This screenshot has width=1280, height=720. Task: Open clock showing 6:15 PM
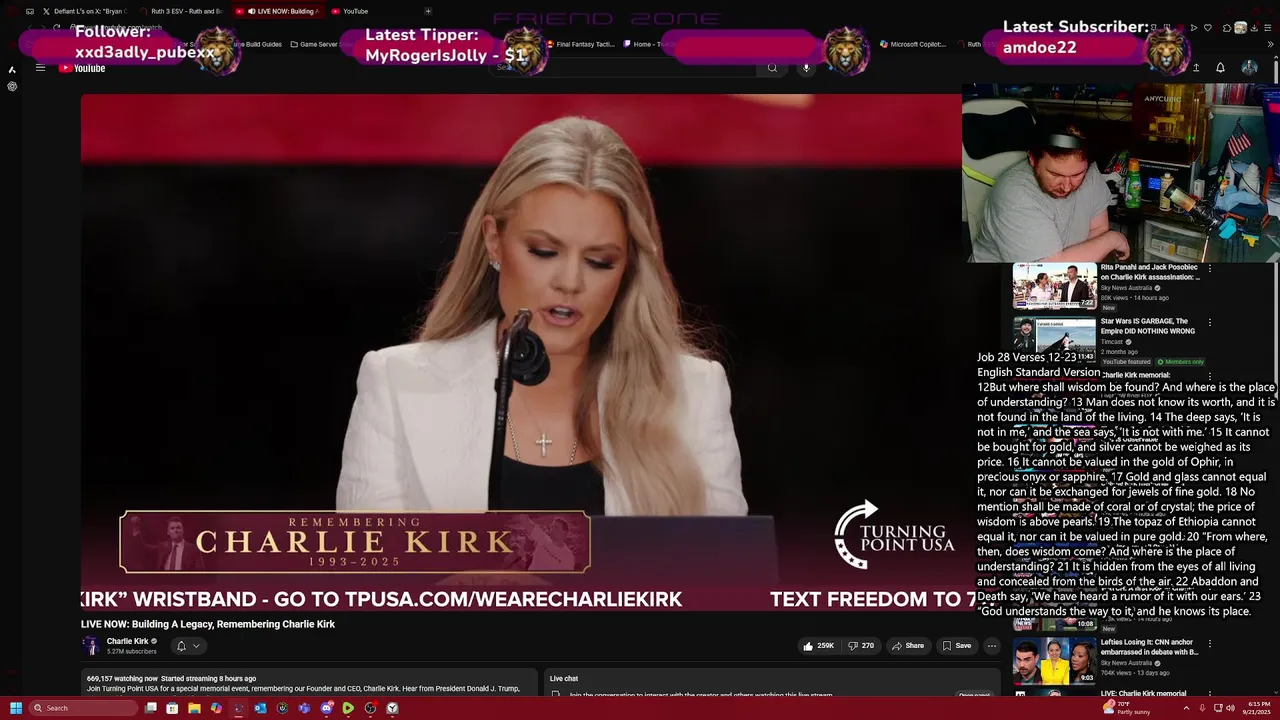click(x=1259, y=708)
